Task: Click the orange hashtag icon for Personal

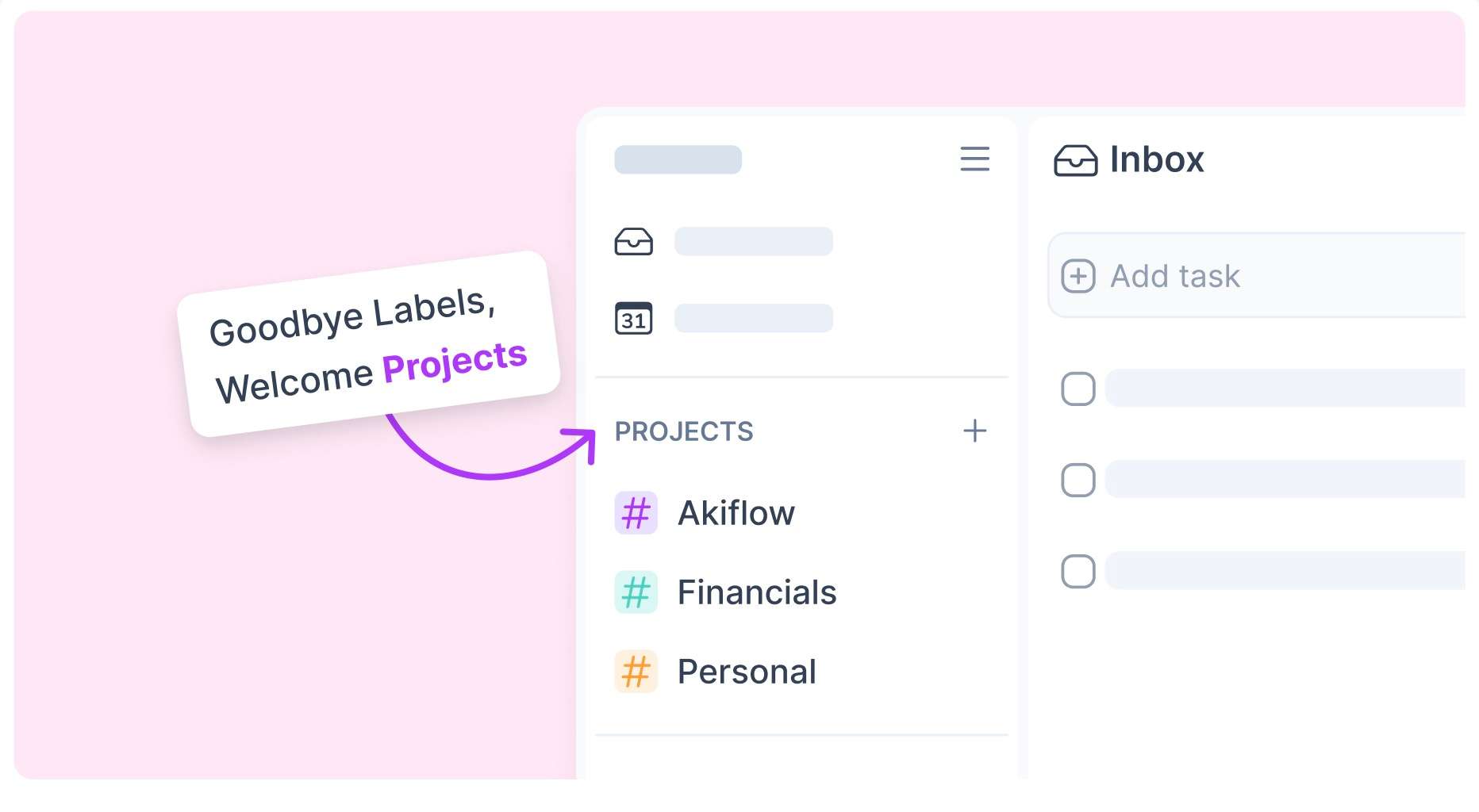Action: [x=636, y=672]
